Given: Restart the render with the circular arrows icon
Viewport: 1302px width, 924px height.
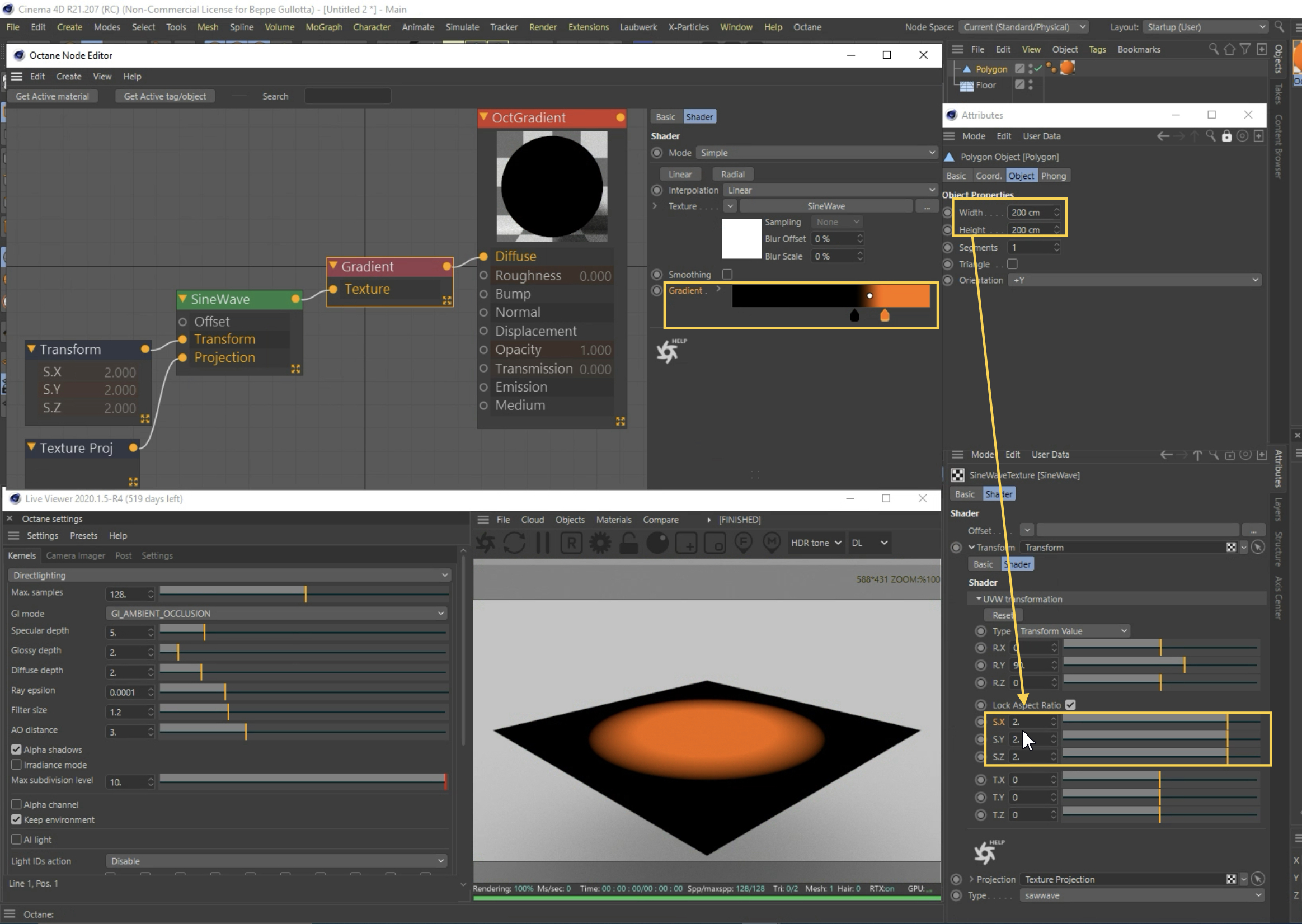Looking at the screenshot, I should click(x=514, y=543).
